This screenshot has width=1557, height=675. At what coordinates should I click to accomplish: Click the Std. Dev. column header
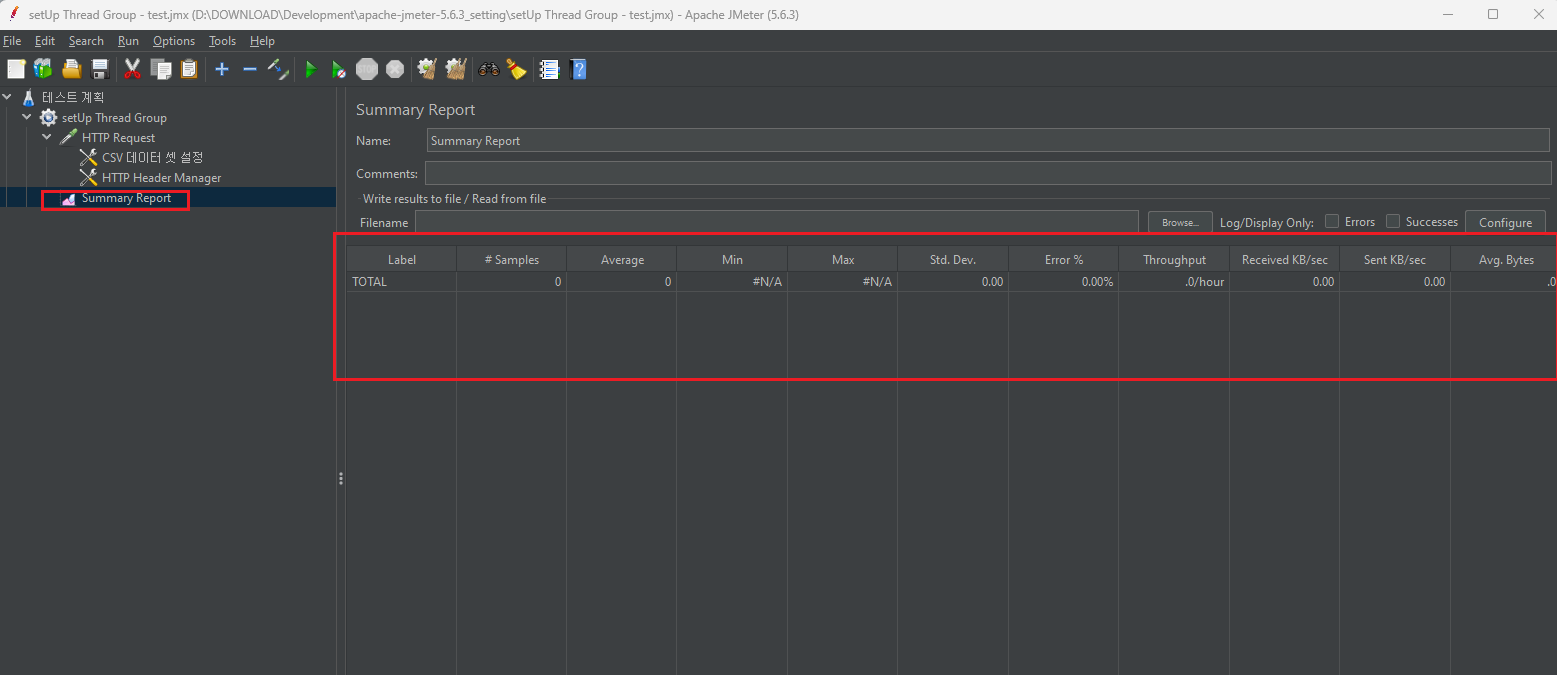click(x=953, y=259)
